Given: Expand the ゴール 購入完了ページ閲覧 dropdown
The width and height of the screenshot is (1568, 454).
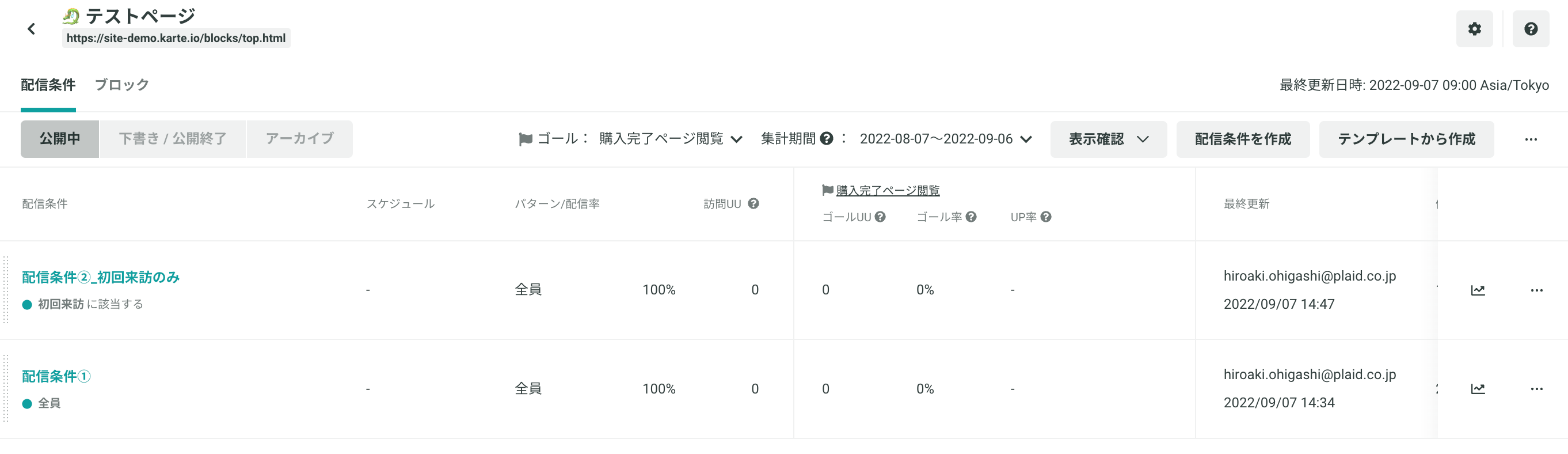Looking at the screenshot, I should point(670,139).
